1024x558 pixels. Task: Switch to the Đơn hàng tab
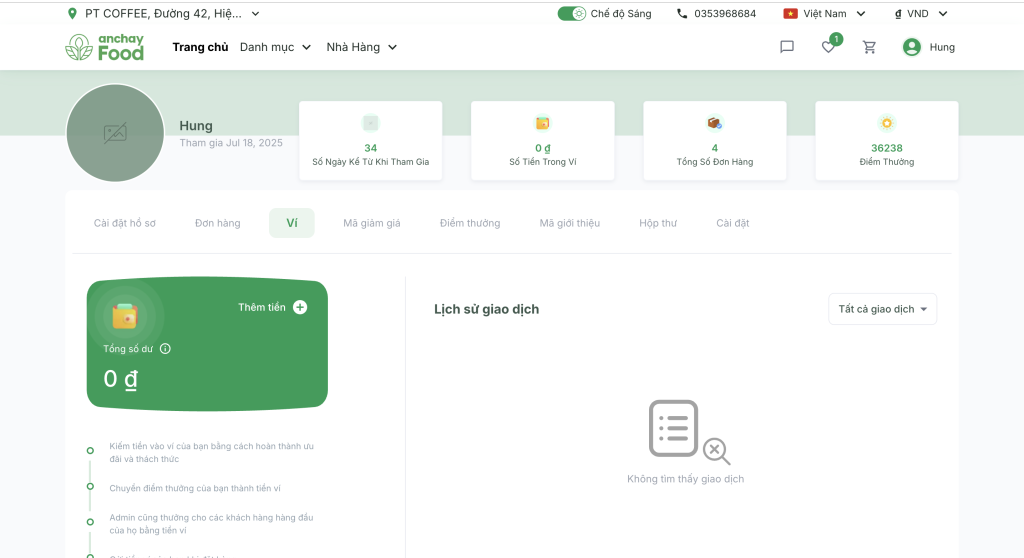(x=217, y=223)
